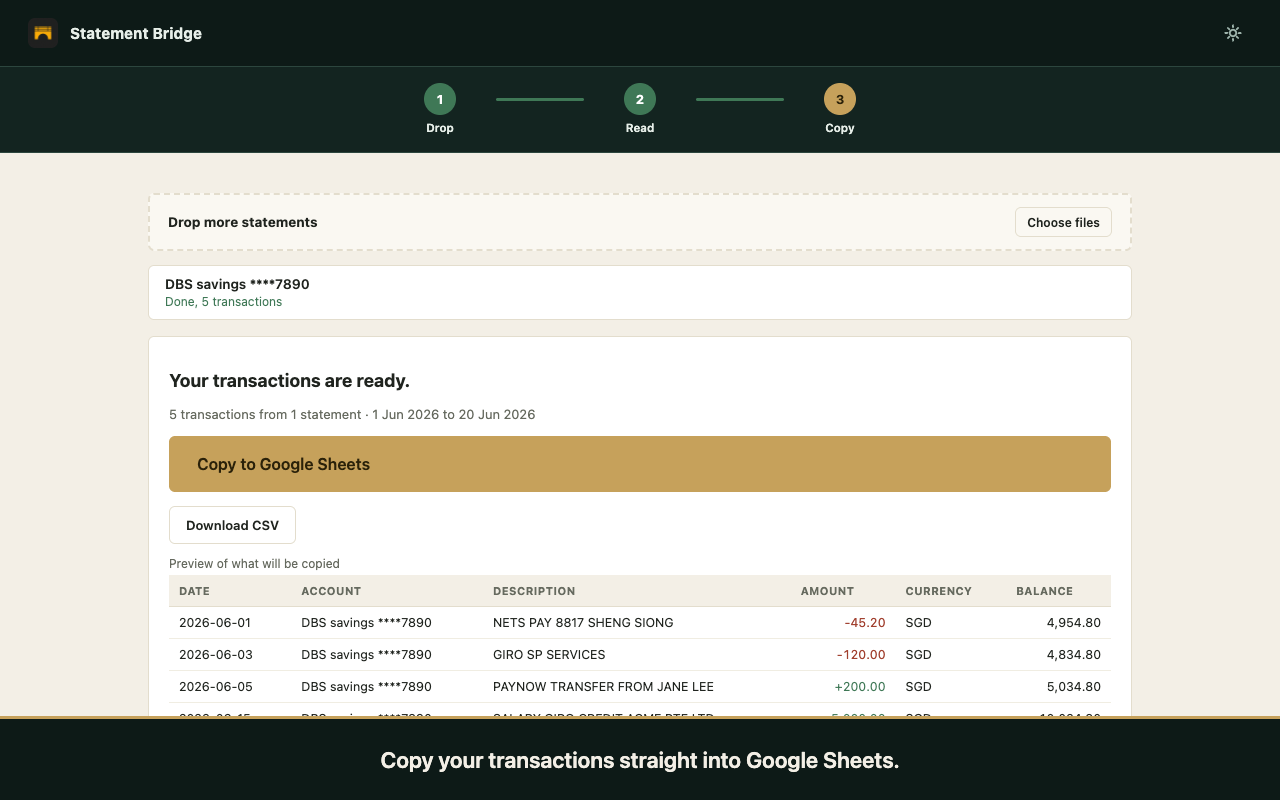Click PAYNOW TRANSFER FROM JANE LEE description

click(x=603, y=686)
